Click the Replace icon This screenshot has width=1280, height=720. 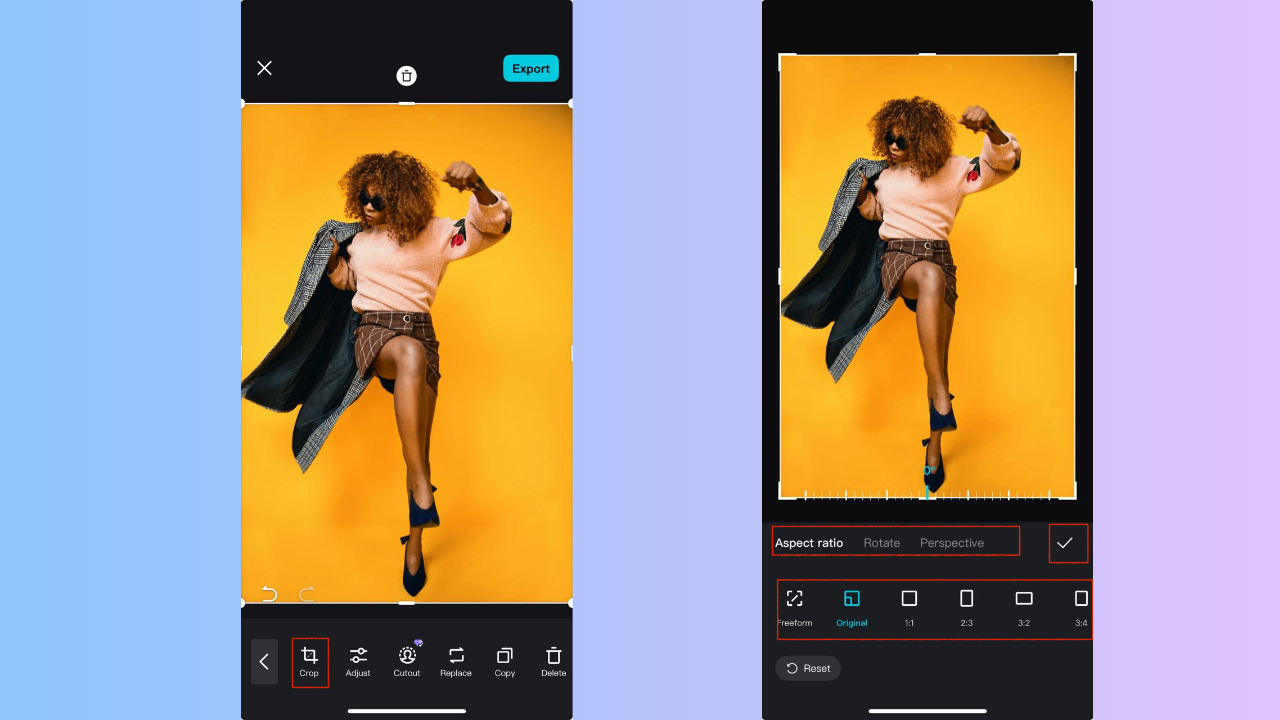(456, 661)
